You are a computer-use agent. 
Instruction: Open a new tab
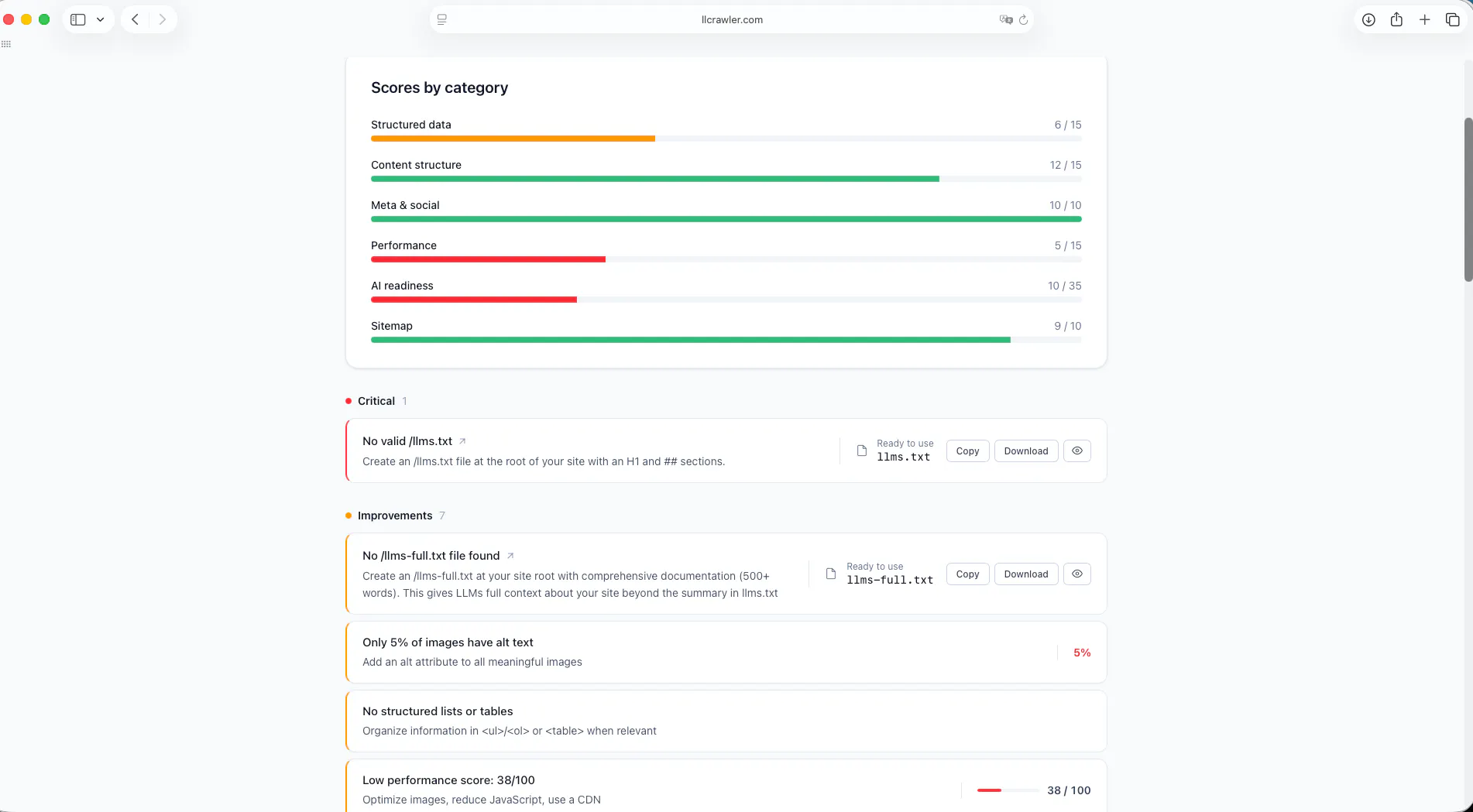[1424, 19]
